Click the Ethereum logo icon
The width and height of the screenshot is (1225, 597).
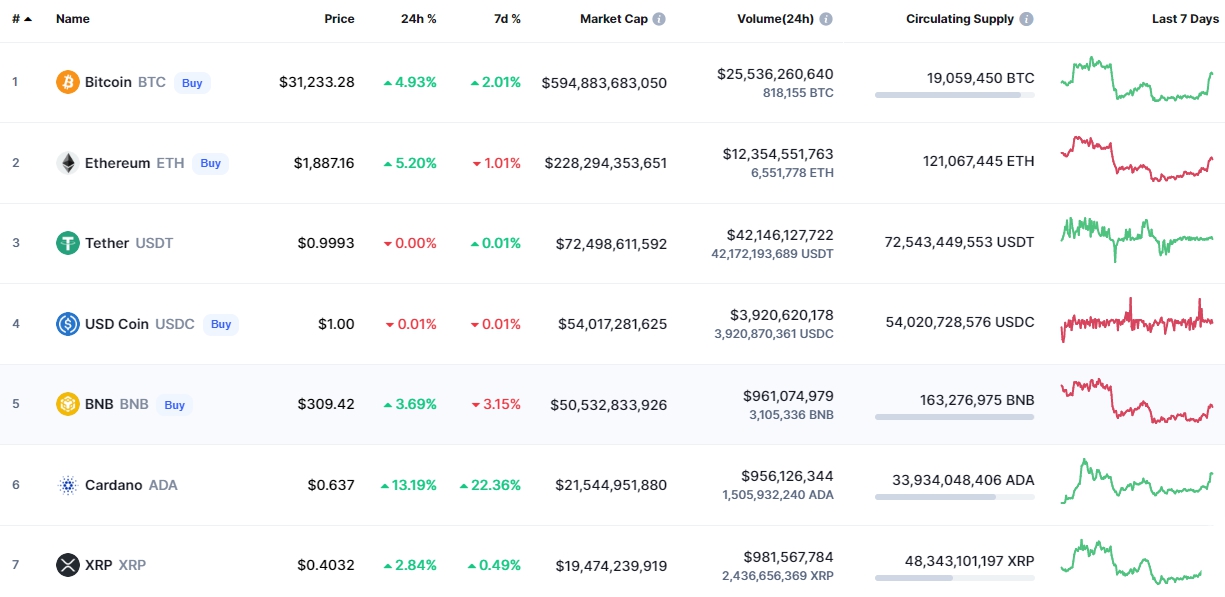(67, 163)
